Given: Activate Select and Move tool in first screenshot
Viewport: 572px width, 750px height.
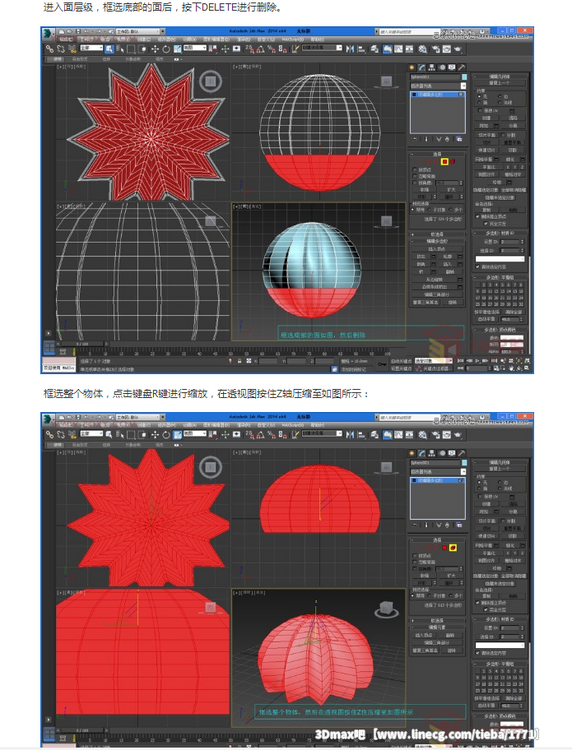Looking at the screenshot, I should [x=155, y=49].
